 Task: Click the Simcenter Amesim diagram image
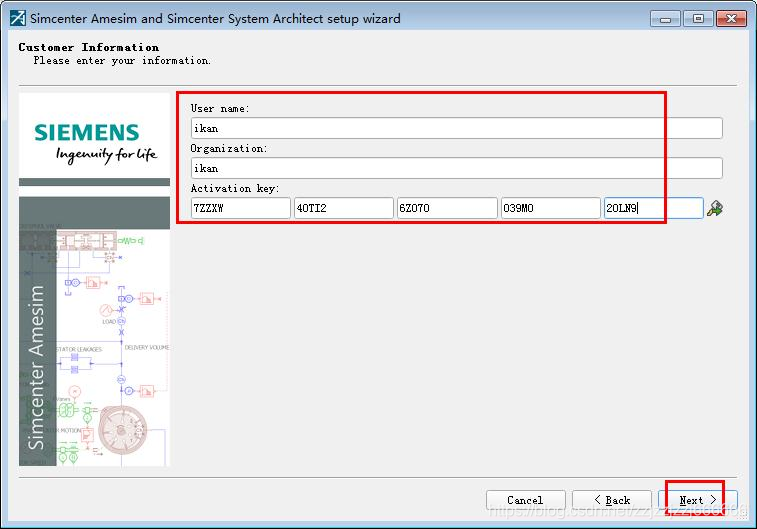(x=94, y=331)
